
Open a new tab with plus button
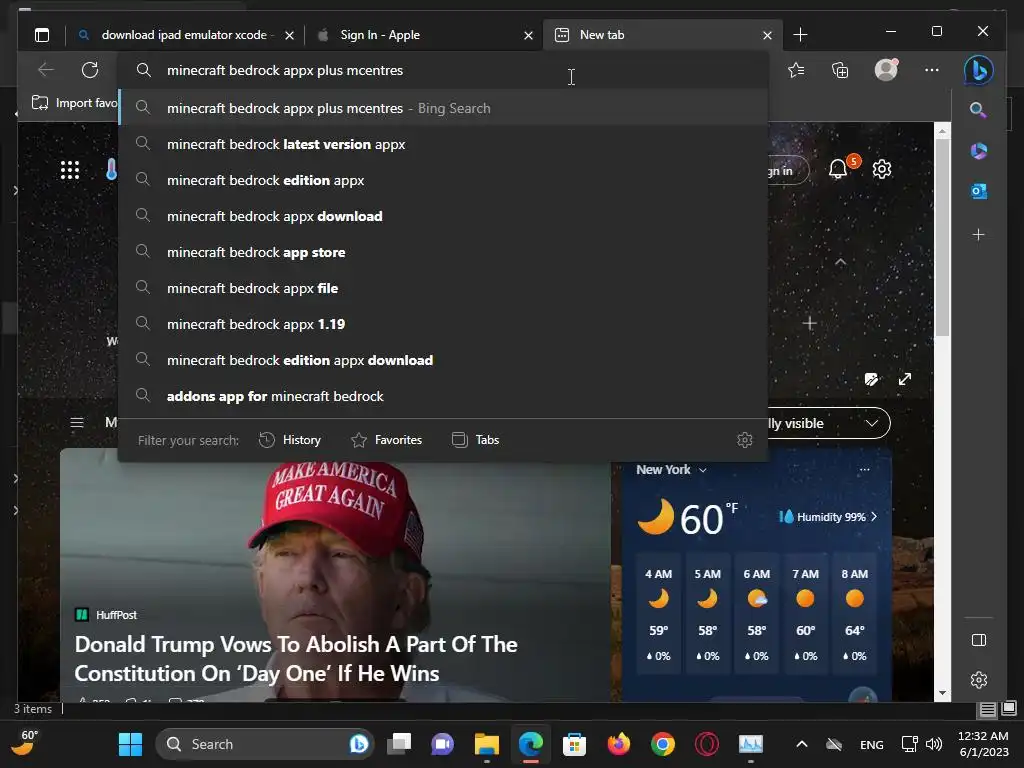coord(800,35)
